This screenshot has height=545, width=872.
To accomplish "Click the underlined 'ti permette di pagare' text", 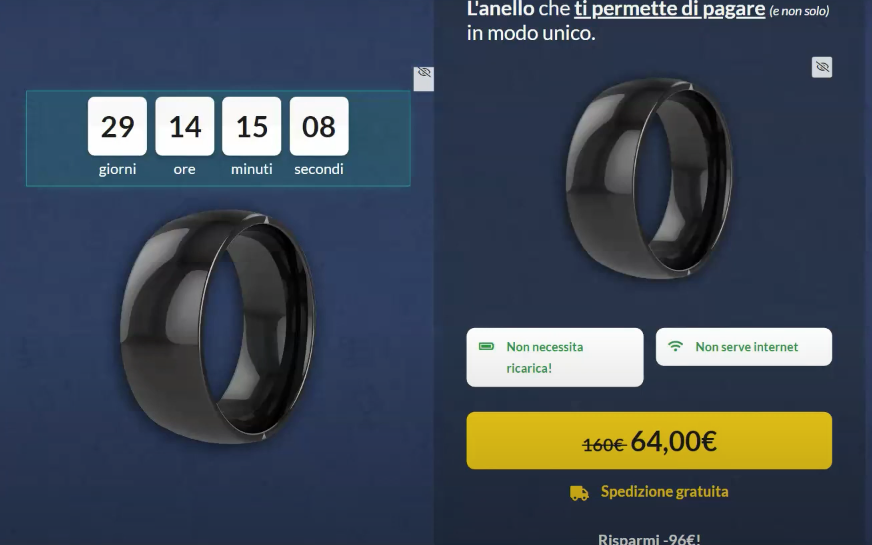I will (670, 9).
